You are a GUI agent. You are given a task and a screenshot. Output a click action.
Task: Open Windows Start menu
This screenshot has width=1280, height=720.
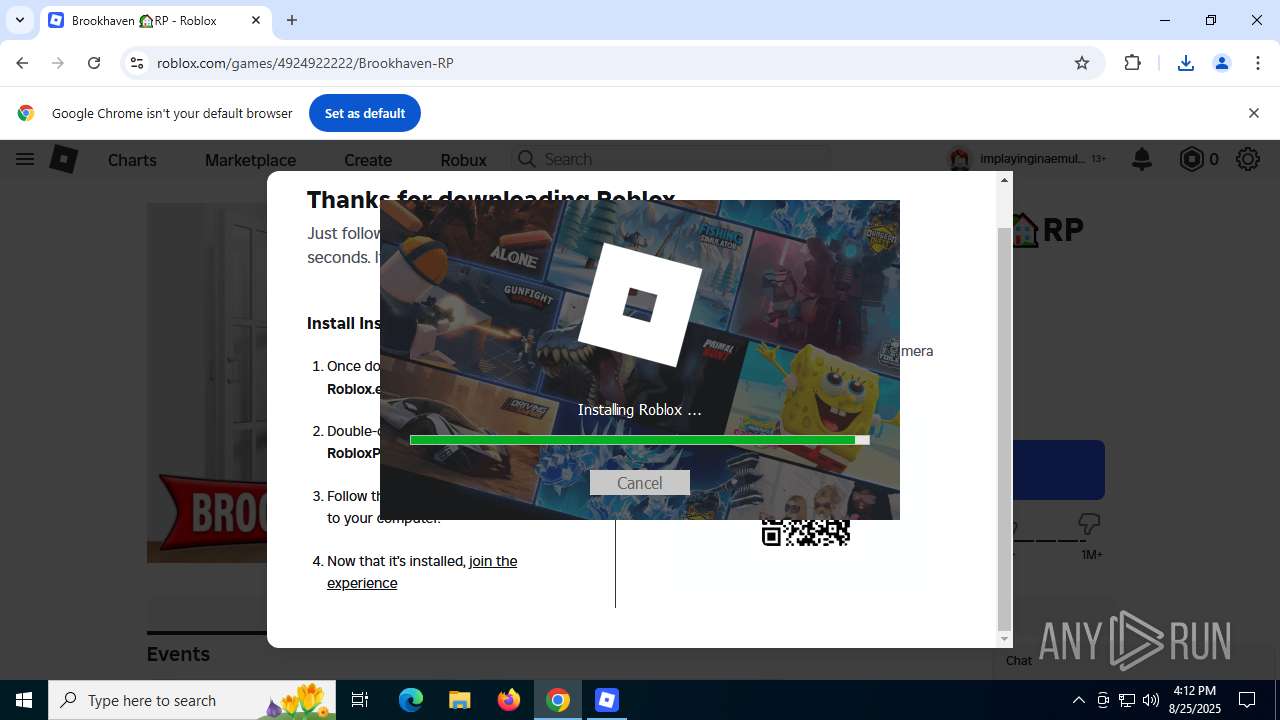pos(24,700)
